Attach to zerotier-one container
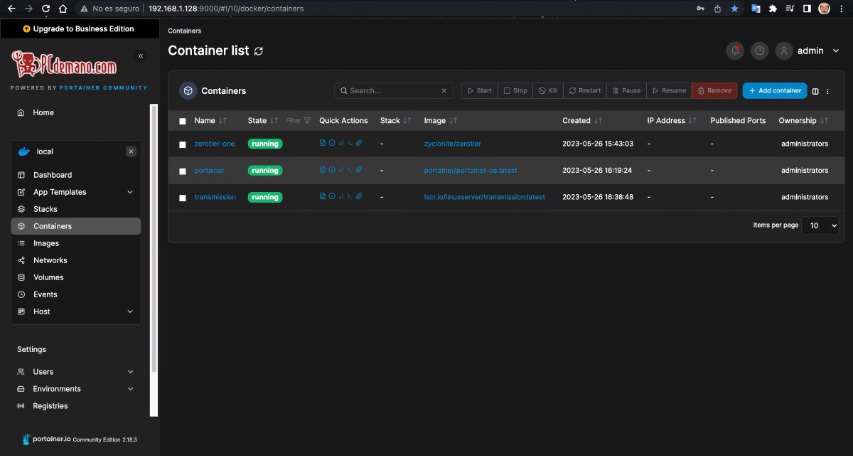Image resolution: width=853 pixels, height=456 pixels. (x=358, y=143)
